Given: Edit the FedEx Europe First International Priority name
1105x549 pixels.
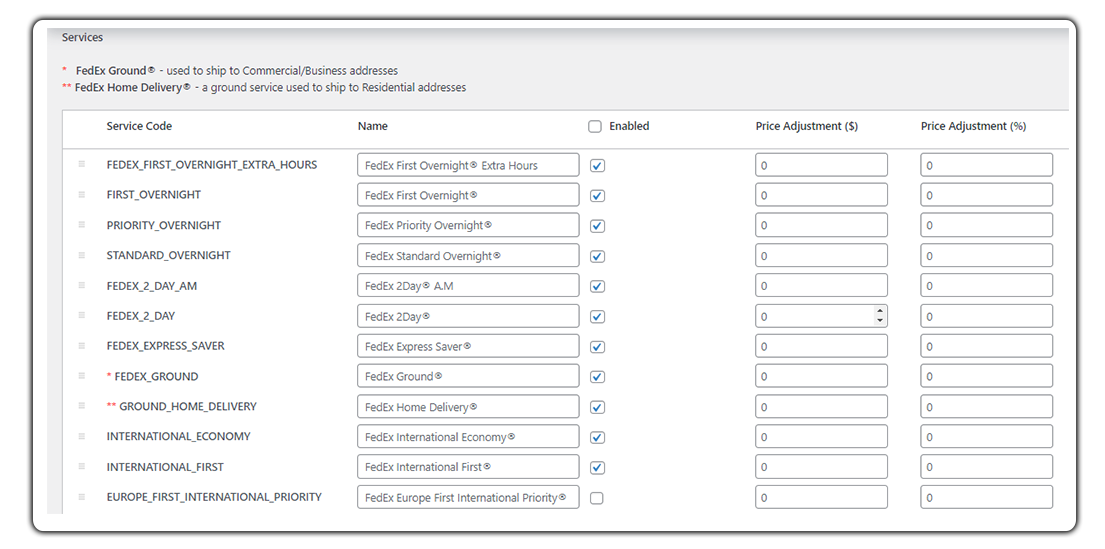Looking at the screenshot, I should tap(468, 498).
